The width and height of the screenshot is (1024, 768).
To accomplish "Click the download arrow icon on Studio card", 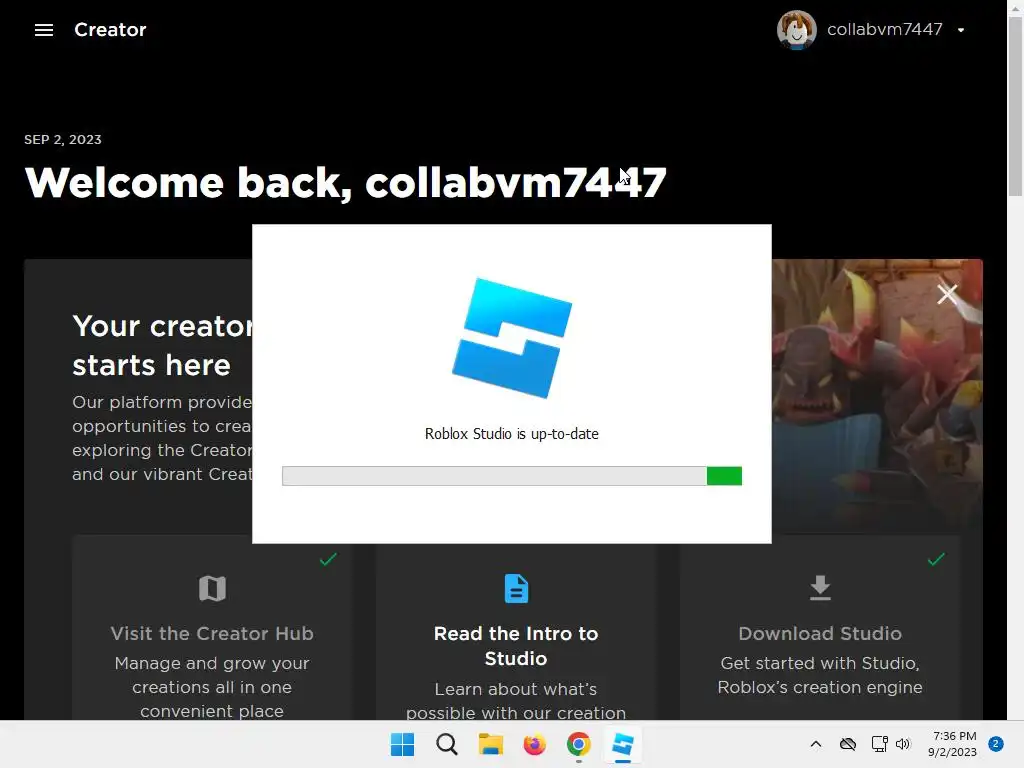I will point(820,588).
